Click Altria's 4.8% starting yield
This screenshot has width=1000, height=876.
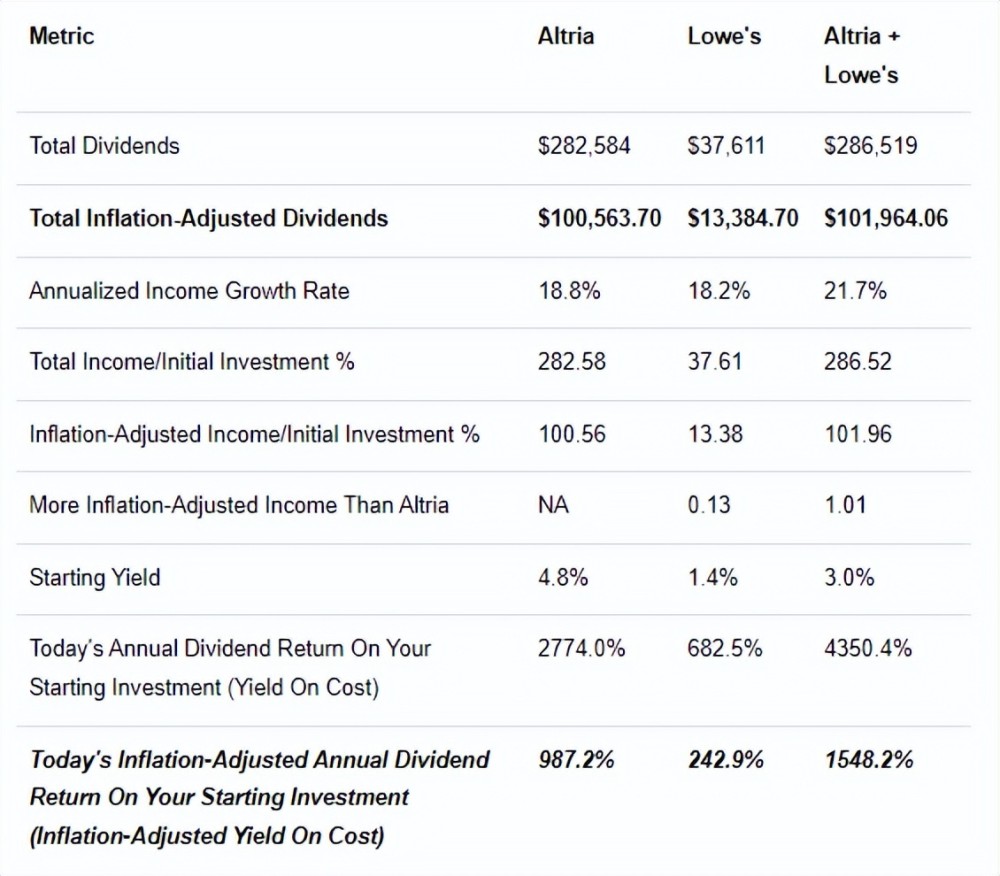coord(563,578)
